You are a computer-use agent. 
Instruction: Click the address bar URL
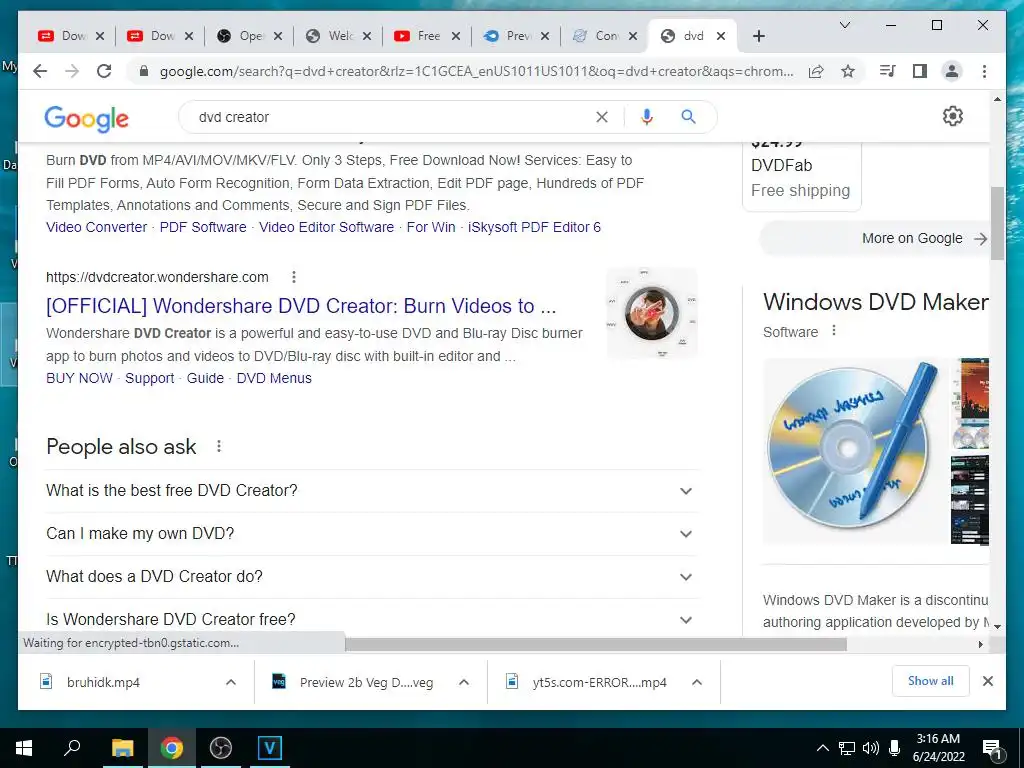[477, 71]
